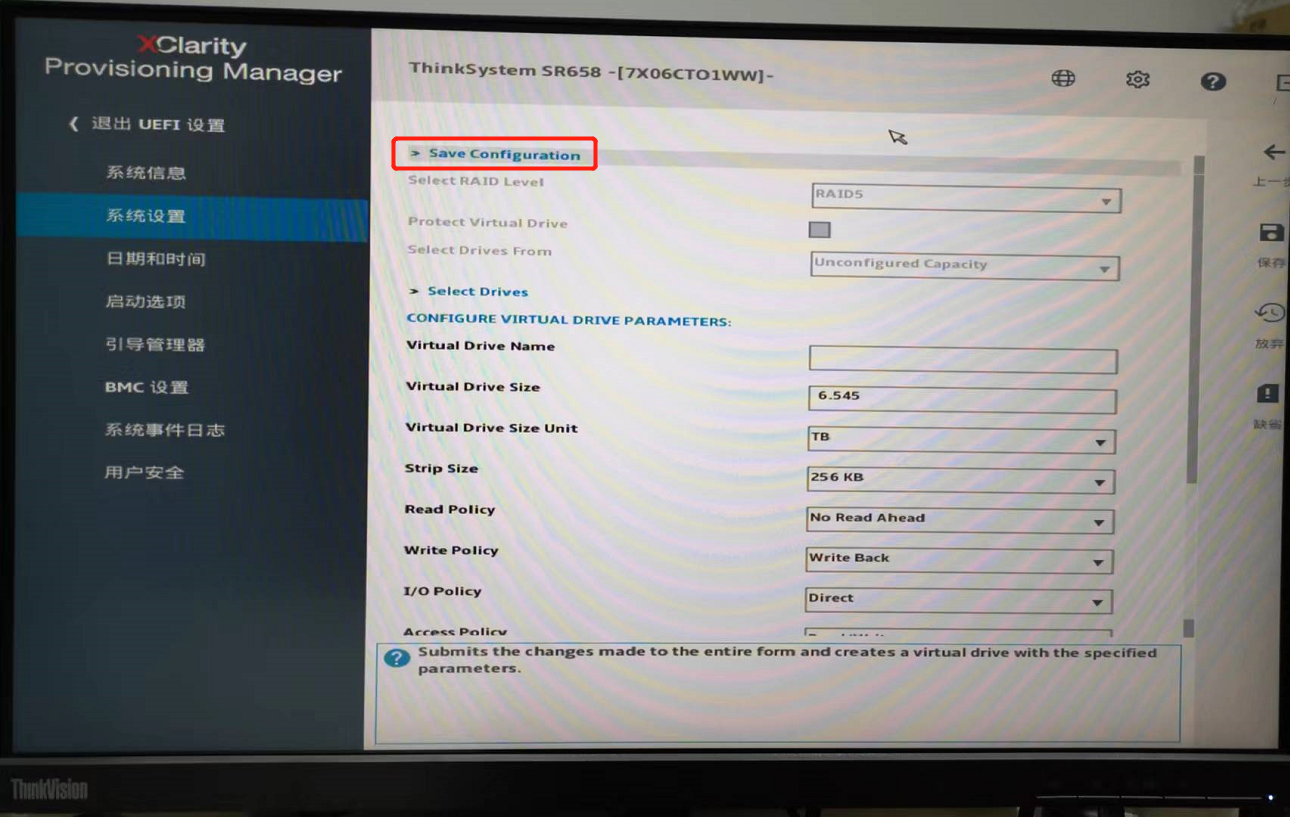Click the CONFIGURE VIRTUAL DRIVE PARAMETERS heading
Screen dimensions: 1290x817
(569, 321)
